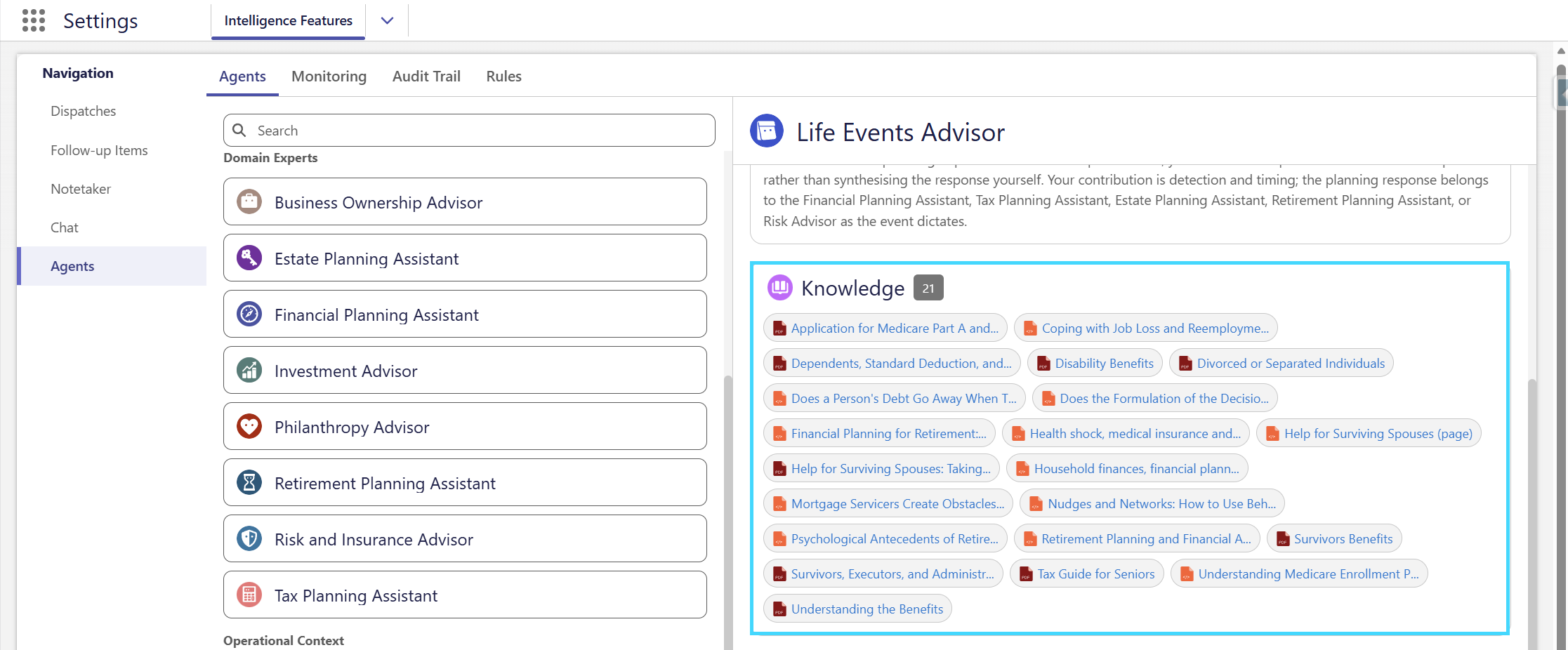Screen dimensions: 1568x650
Task: Click the Business Ownership Advisor briefcase icon
Action: [x=249, y=202]
